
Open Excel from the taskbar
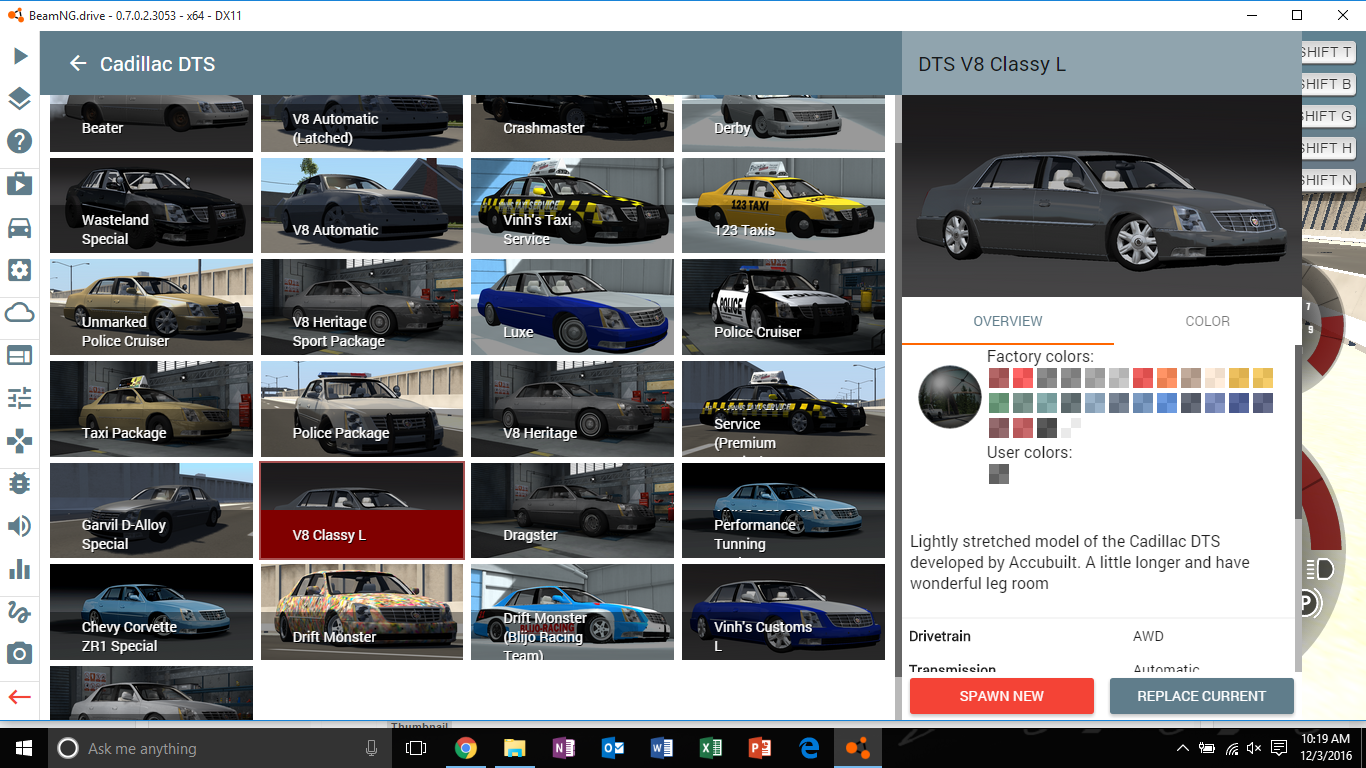pos(711,748)
